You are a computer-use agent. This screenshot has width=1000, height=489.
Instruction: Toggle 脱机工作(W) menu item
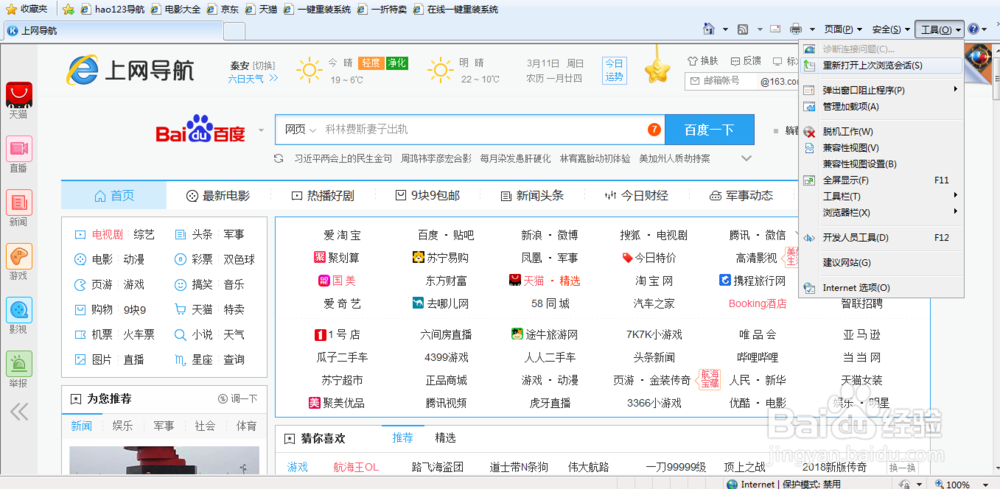coord(881,131)
